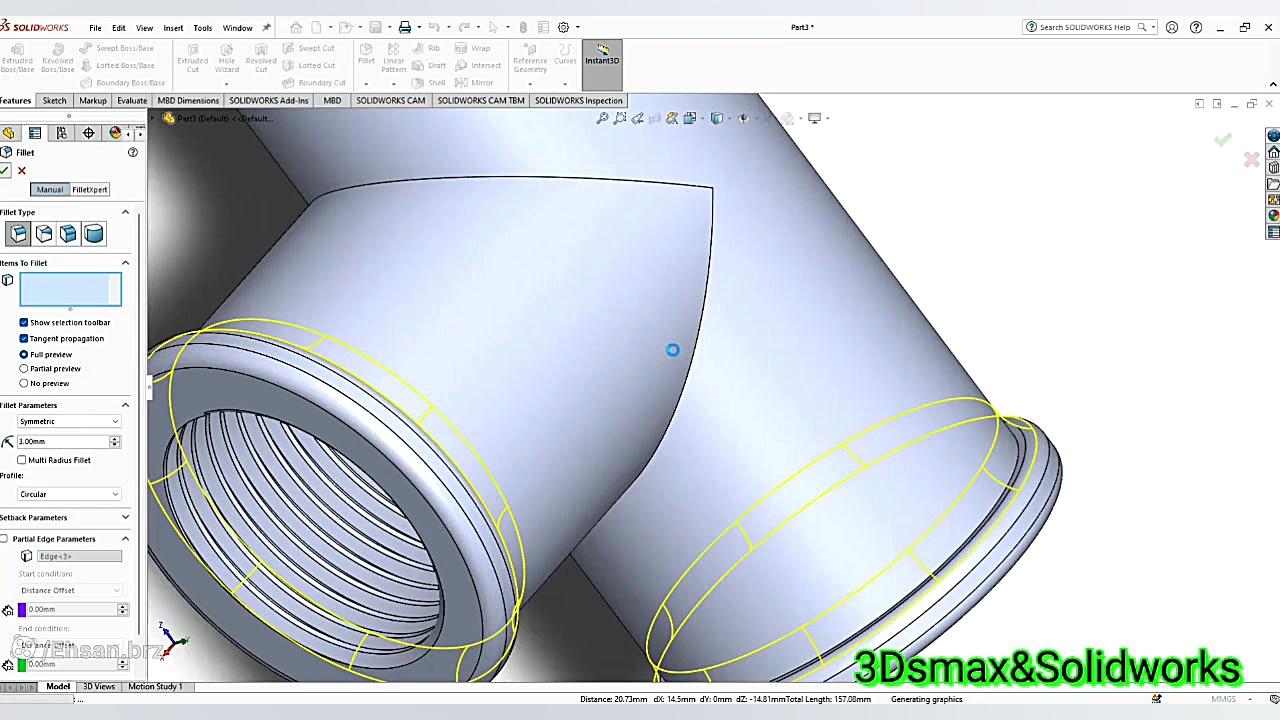This screenshot has width=1280, height=720.
Task: Switch to the FilletXpert mode button
Action: pos(89,190)
